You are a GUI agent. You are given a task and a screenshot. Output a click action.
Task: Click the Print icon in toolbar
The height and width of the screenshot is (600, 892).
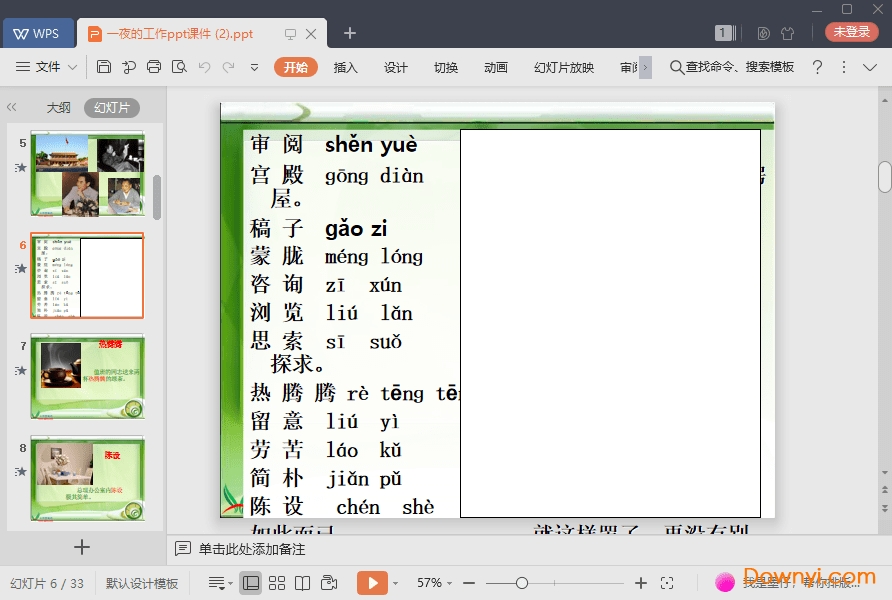(153, 67)
